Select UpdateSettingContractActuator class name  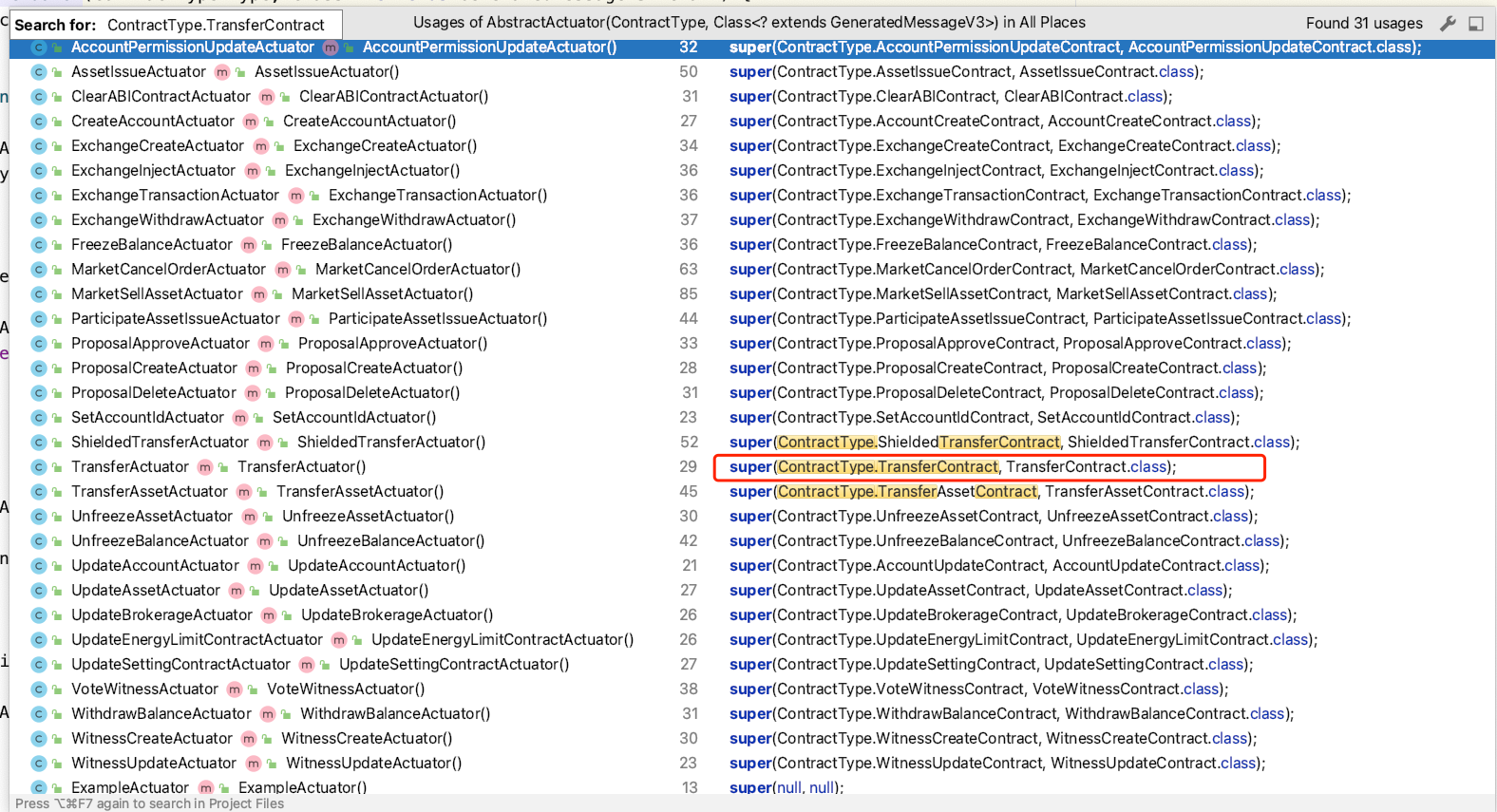180,664
